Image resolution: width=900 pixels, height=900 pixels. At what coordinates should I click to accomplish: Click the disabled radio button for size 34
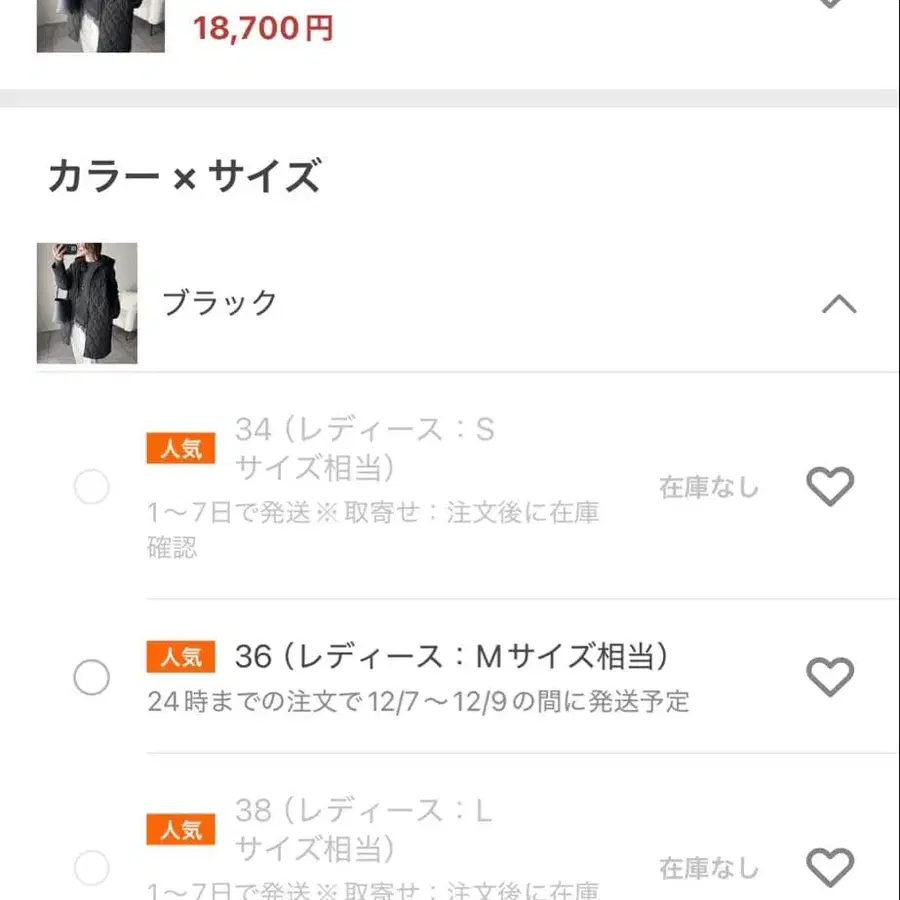(90, 487)
